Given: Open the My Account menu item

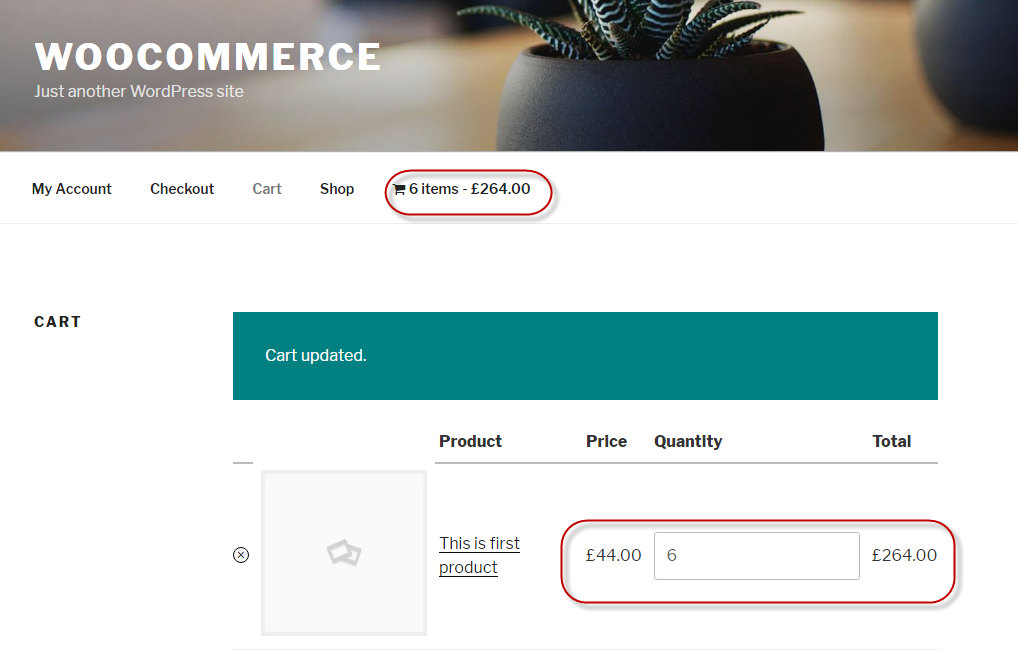Looking at the screenshot, I should click(72, 189).
